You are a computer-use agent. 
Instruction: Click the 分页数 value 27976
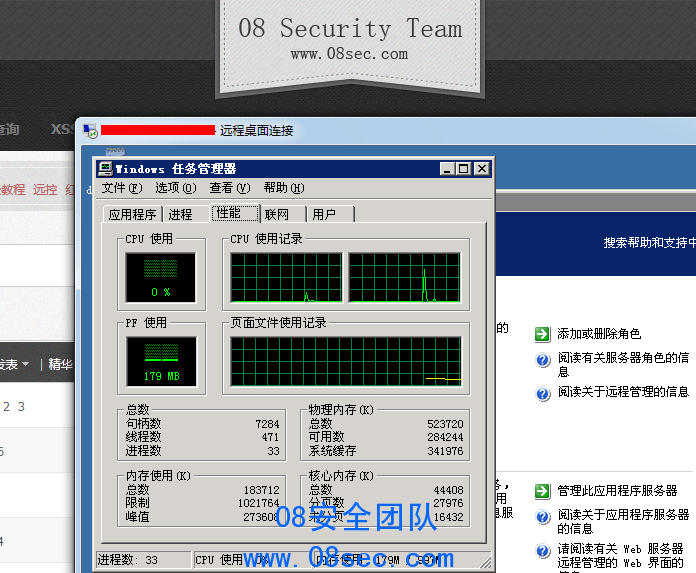coord(448,503)
